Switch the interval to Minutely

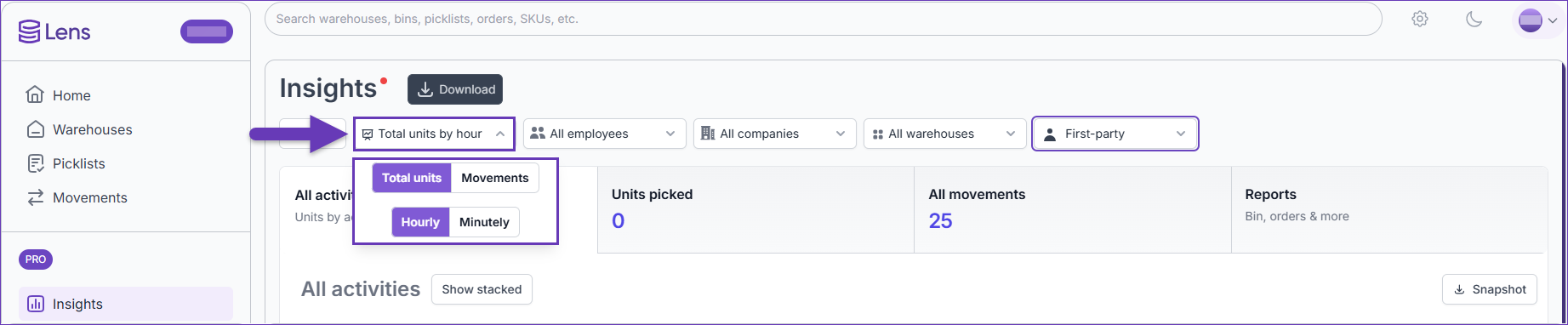(x=484, y=222)
